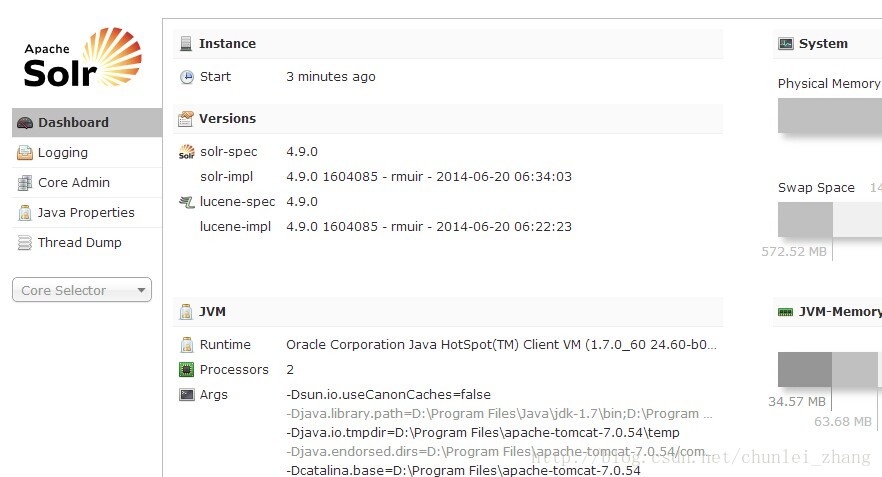882x477 pixels.
Task: Click the Runtime jar icon
Action: point(187,345)
